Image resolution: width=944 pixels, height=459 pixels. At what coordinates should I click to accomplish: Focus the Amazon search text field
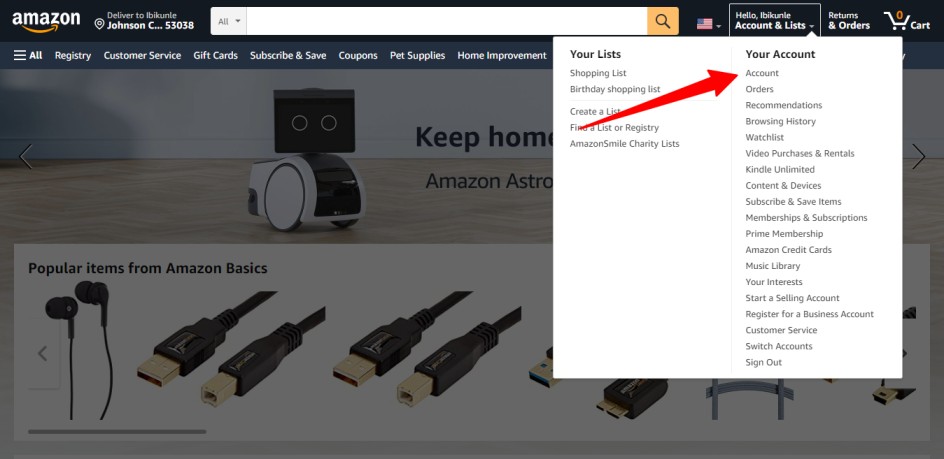tap(447, 21)
